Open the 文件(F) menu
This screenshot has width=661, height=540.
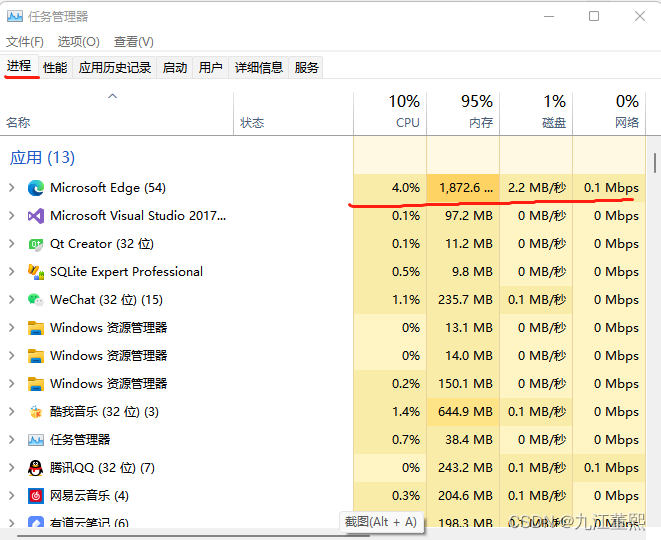tap(25, 42)
